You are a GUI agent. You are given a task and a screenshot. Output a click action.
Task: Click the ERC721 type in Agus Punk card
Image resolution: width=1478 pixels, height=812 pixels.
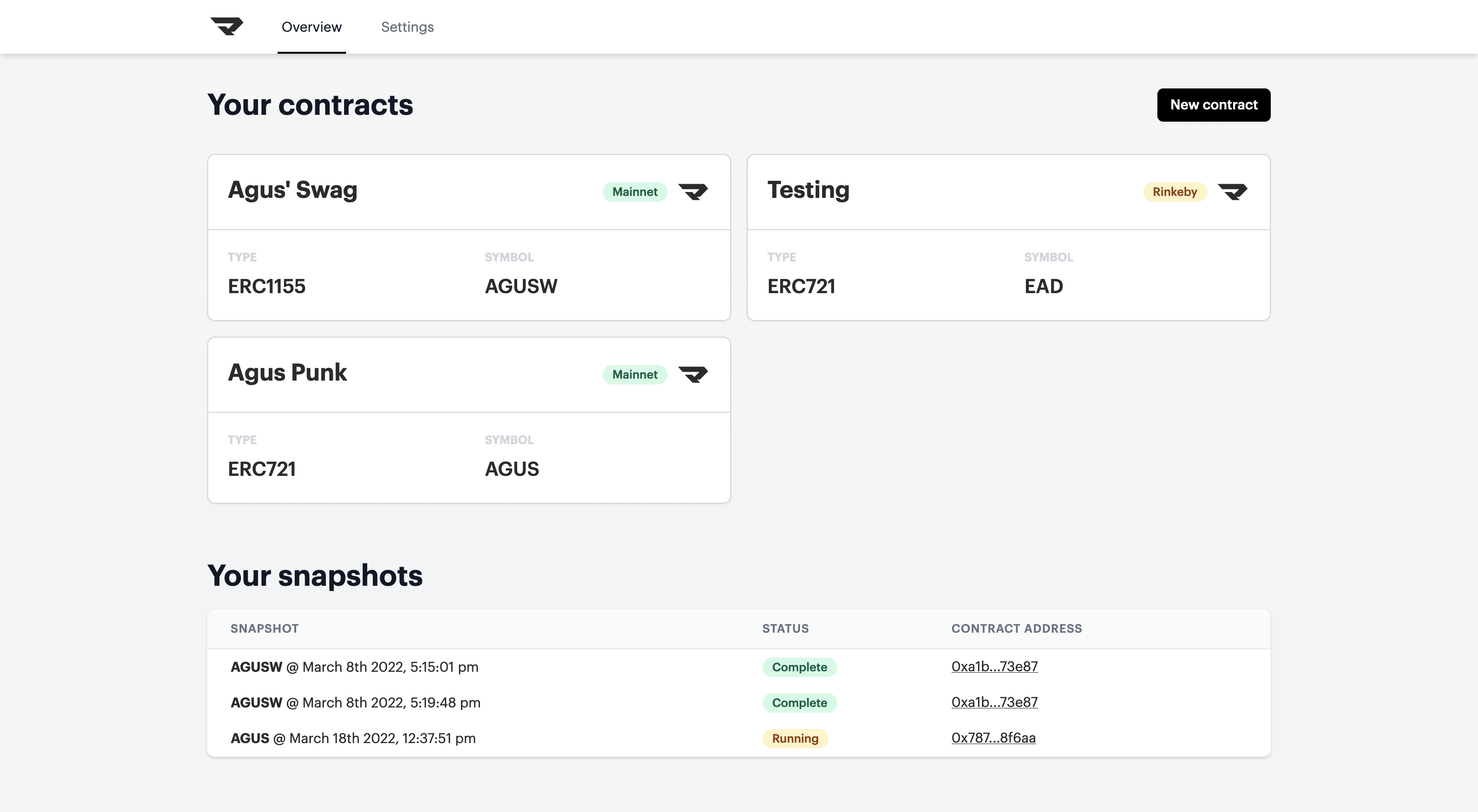tap(261, 469)
